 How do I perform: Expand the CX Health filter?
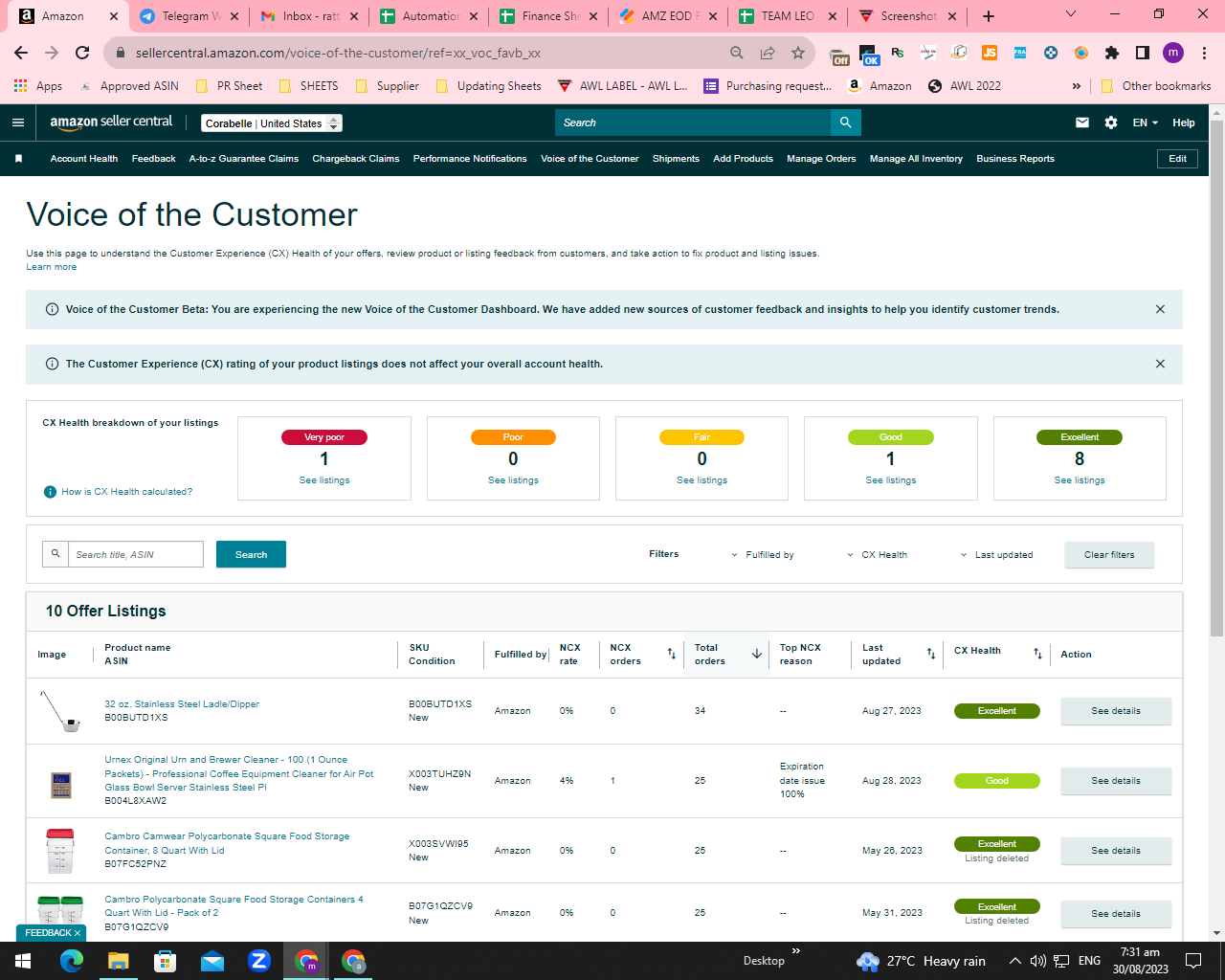tap(878, 555)
